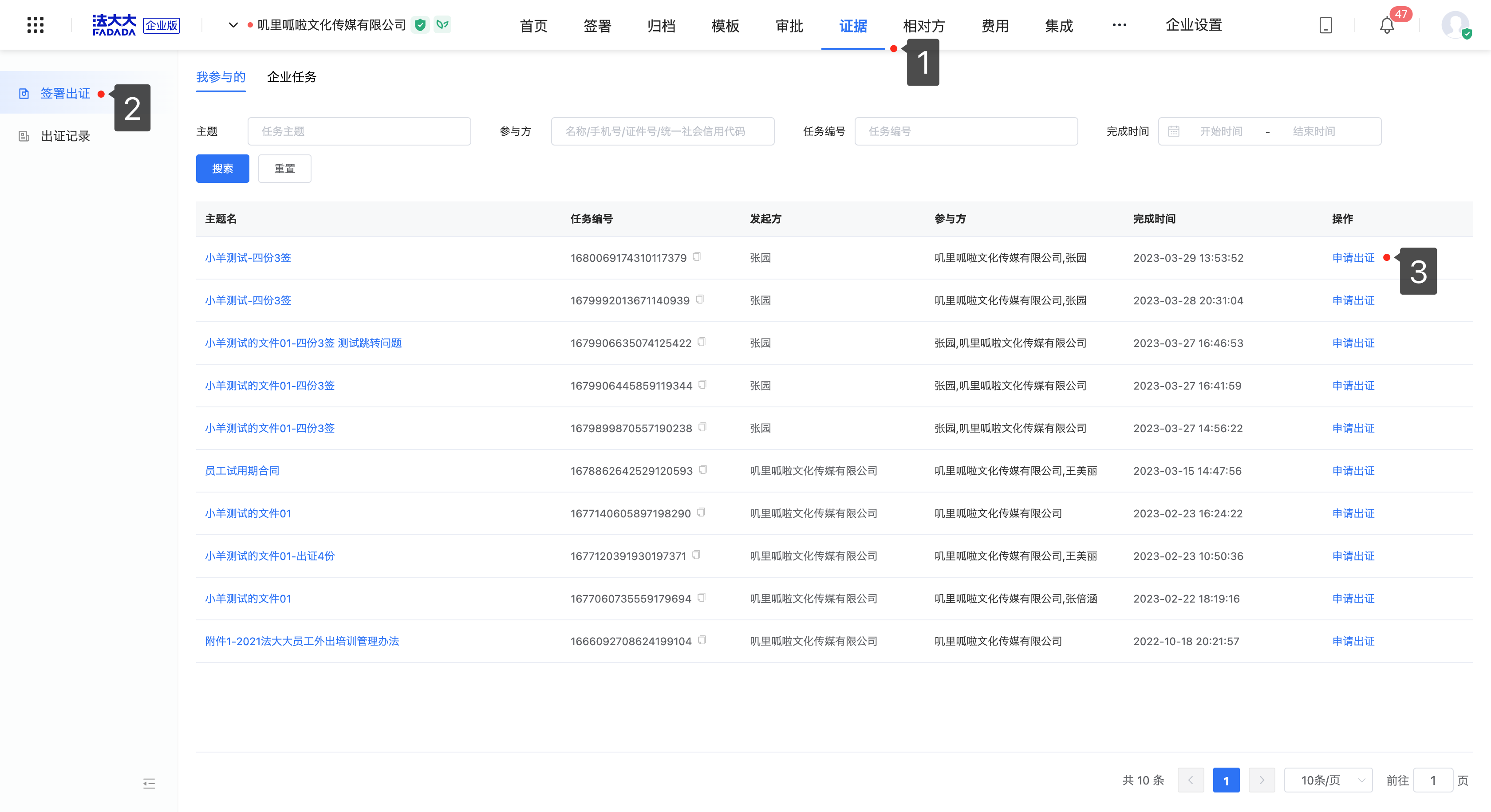
Task: Open the app grid launcher icon
Action: click(x=35, y=25)
